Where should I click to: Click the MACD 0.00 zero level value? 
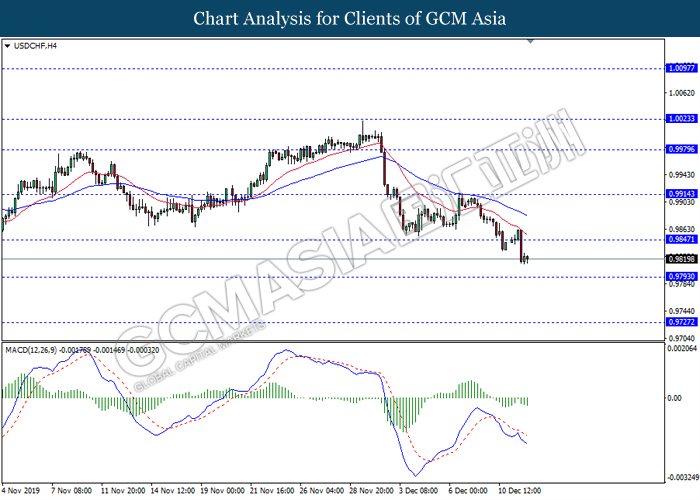click(x=674, y=398)
